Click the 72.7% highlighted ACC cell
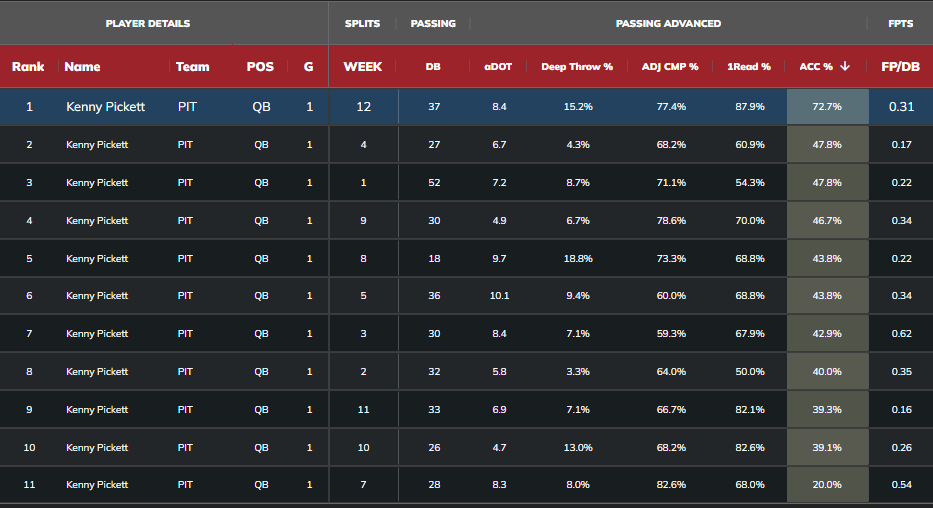933x508 pixels. [827, 106]
